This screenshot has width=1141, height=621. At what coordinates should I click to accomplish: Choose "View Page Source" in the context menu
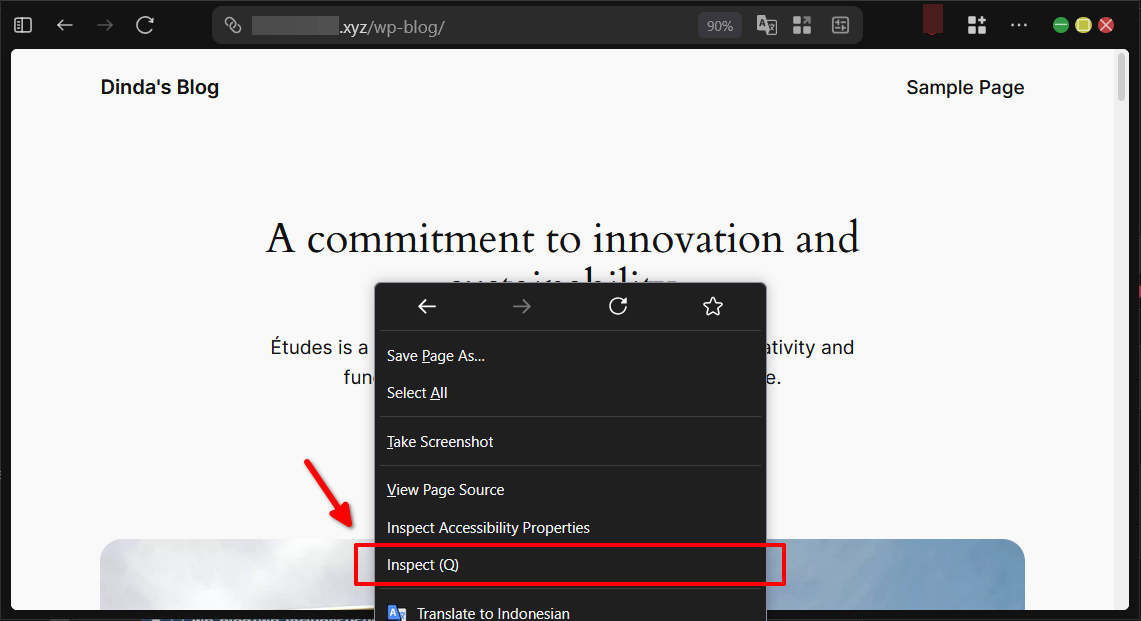445,489
